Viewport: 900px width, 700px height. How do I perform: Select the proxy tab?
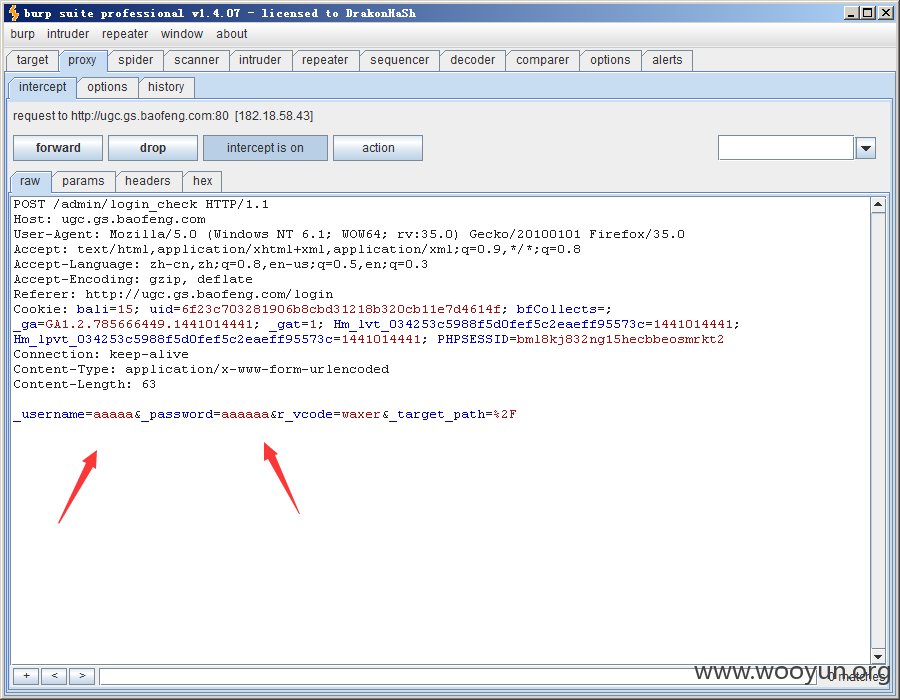pyautogui.click(x=82, y=60)
